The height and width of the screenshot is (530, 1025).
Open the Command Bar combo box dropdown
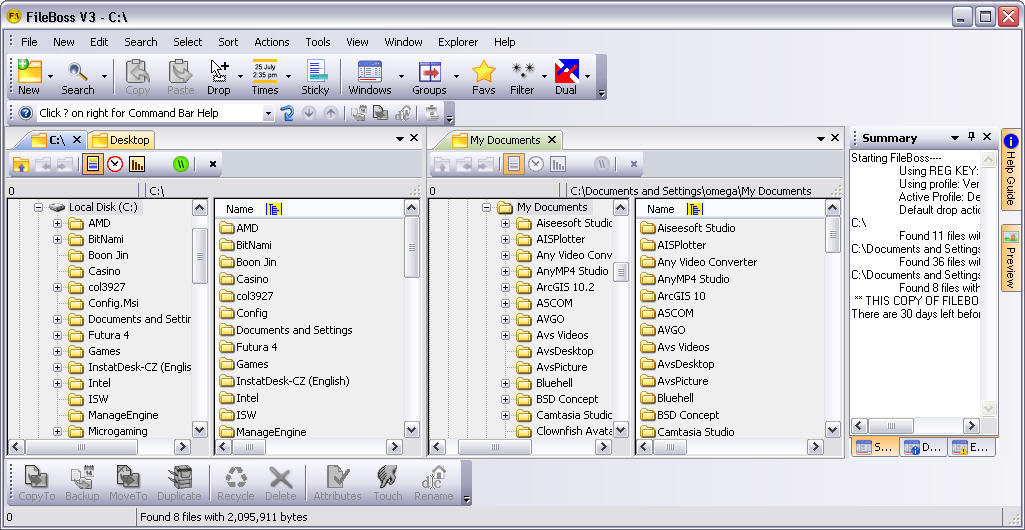click(x=267, y=114)
